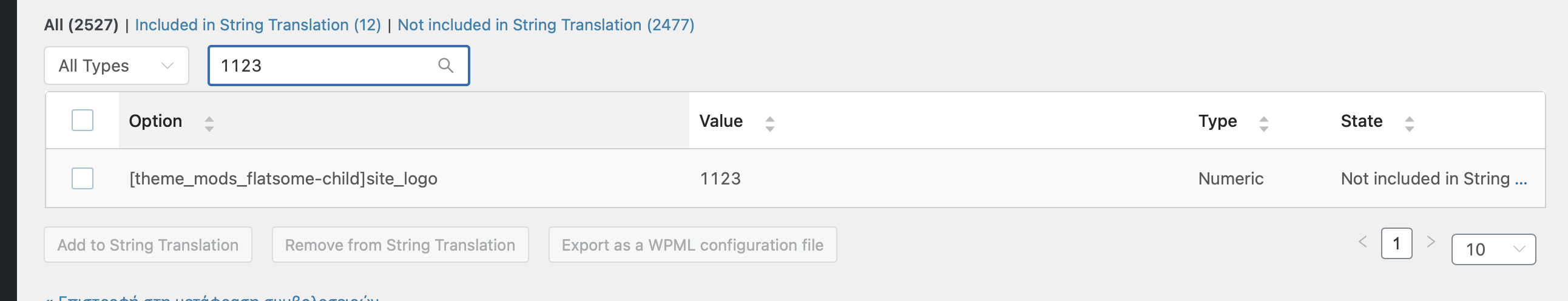Focus the search field containing 1123

(339, 65)
